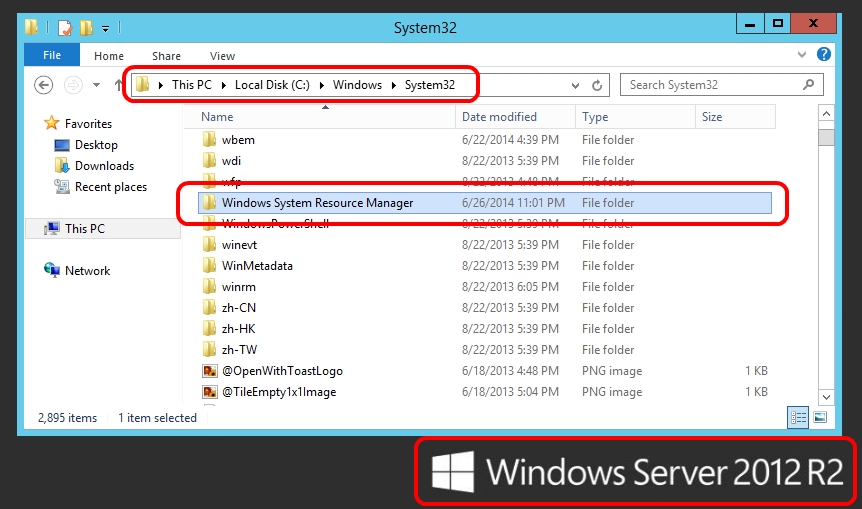Screen dimensions: 862x509
Task: Switch to Large icons view
Action: click(x=820, y=418)
